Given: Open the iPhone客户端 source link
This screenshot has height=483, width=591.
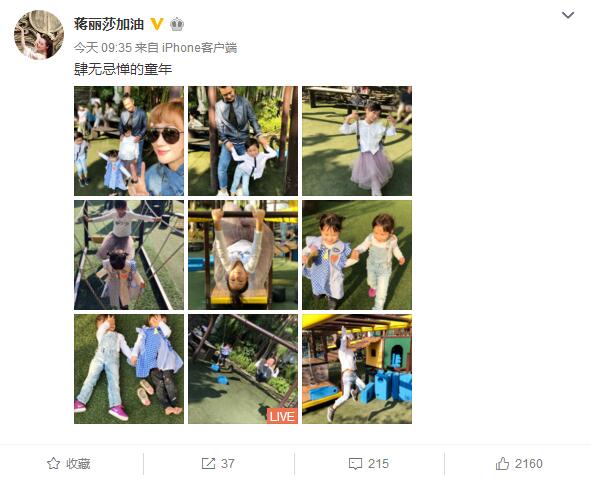Looking at the screenshot, I should click(200, 48).
